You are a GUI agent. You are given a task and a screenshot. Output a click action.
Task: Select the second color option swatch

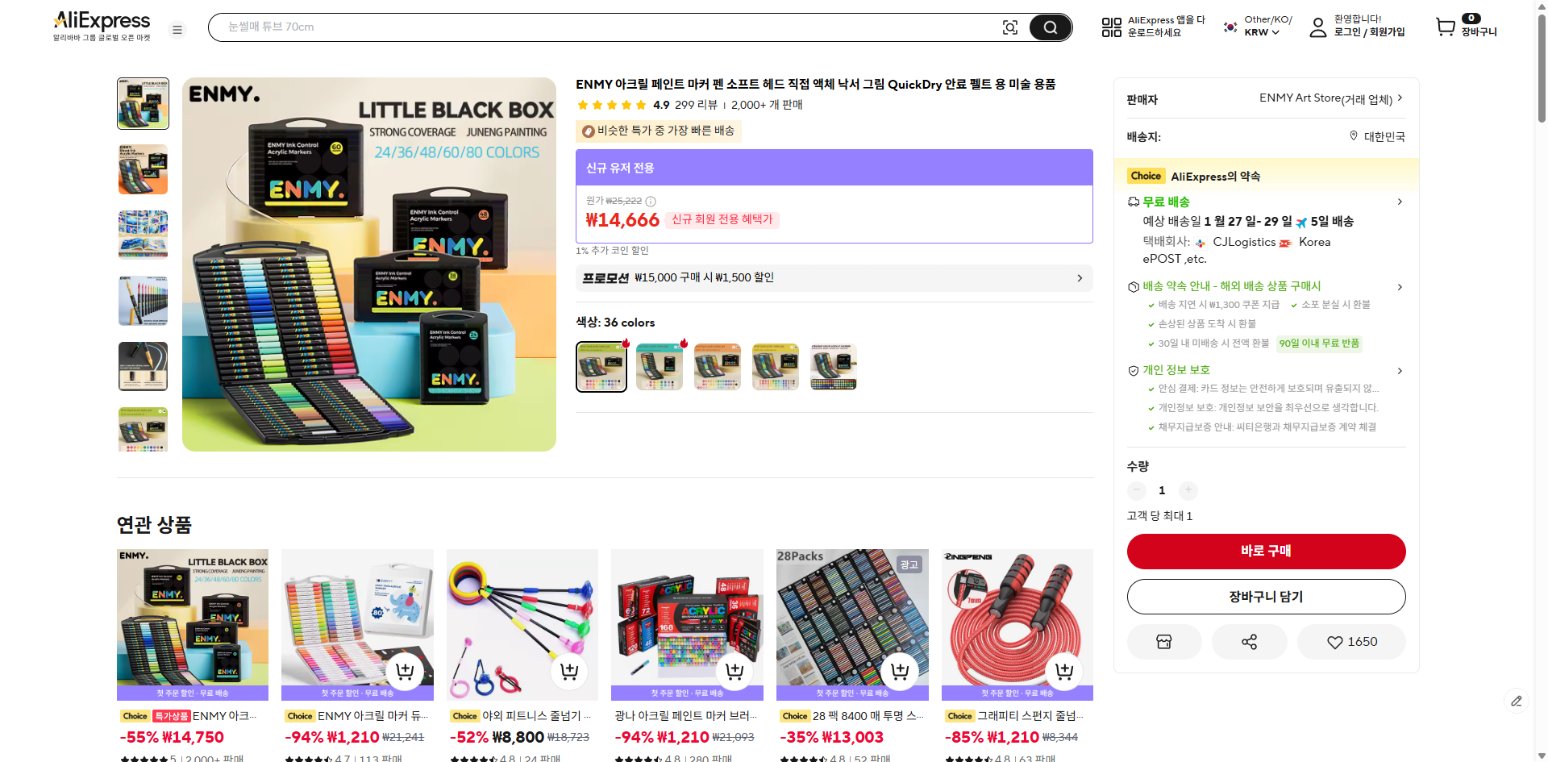click(x=660, y=366)
